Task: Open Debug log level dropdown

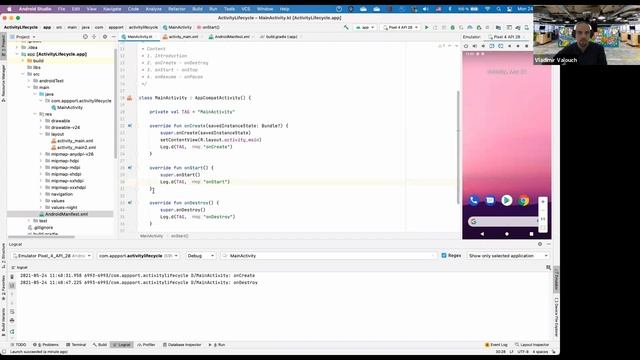Action: (200, 256)
